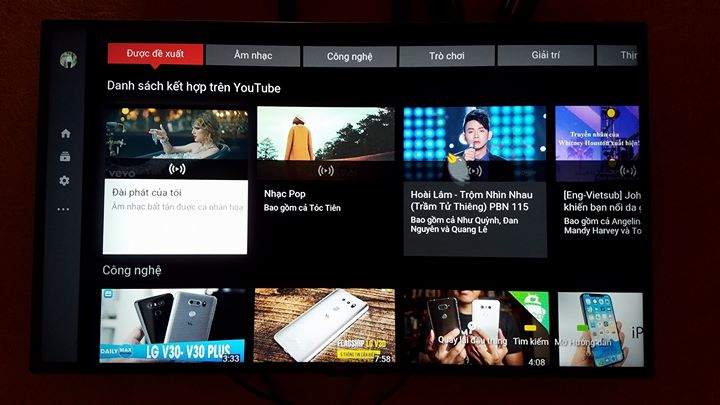The width and height of the screenshot is (720, 405).
Task: Open the Nhạc Pop mix thumbnail
Action: [x=326, y=143]
